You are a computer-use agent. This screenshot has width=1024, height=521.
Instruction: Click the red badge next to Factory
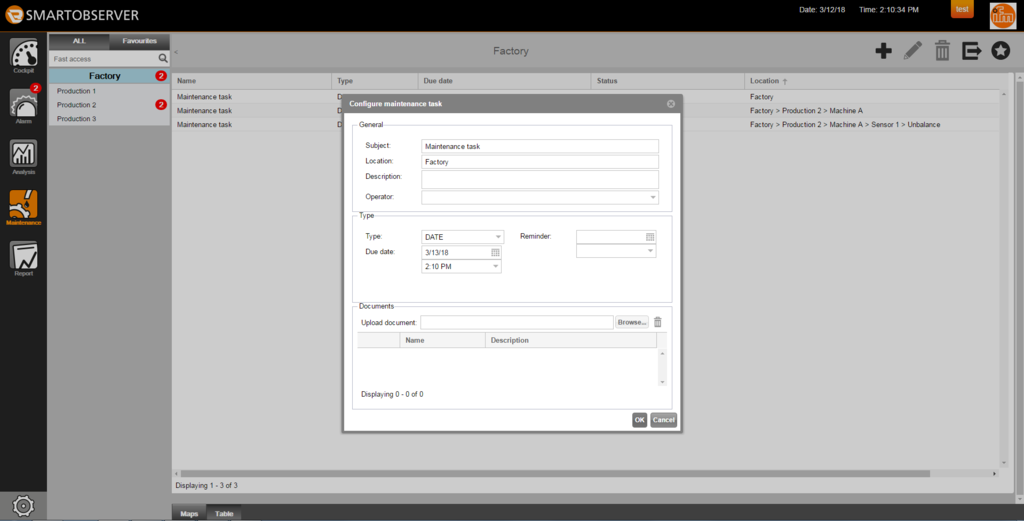[161, 76]
